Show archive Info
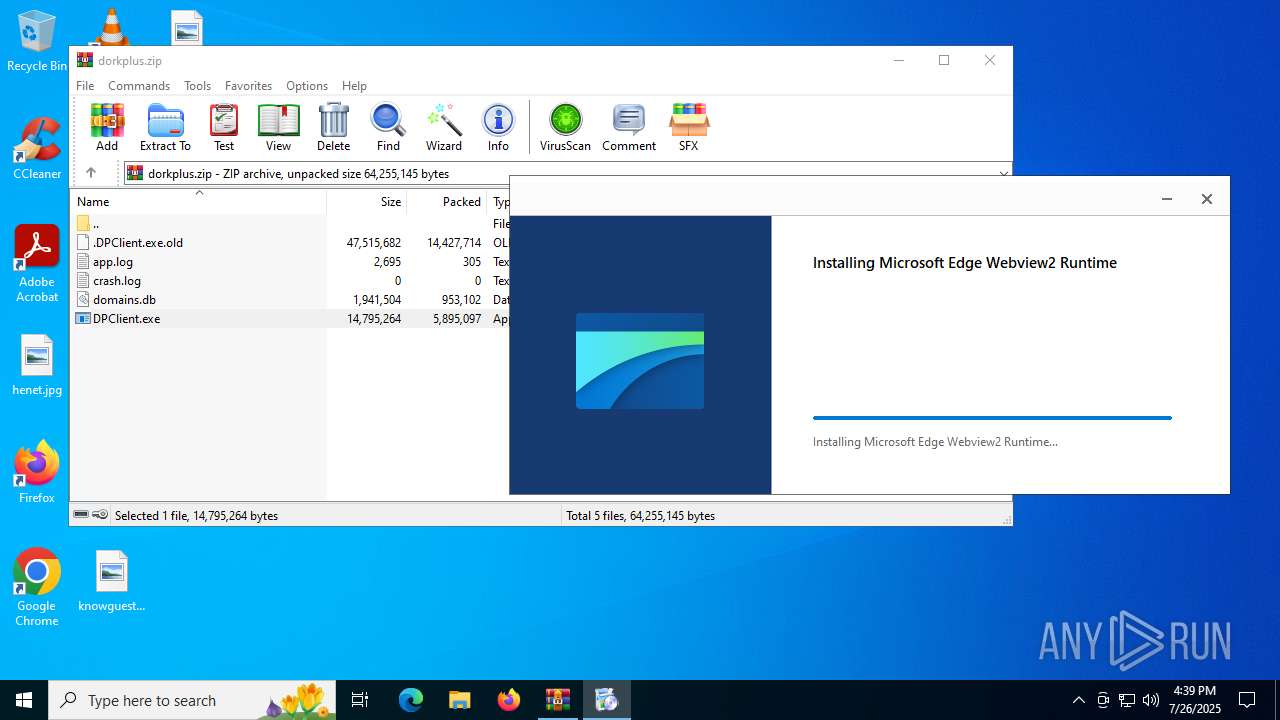This screenshot has height=720, width=1280. [498, 127]
